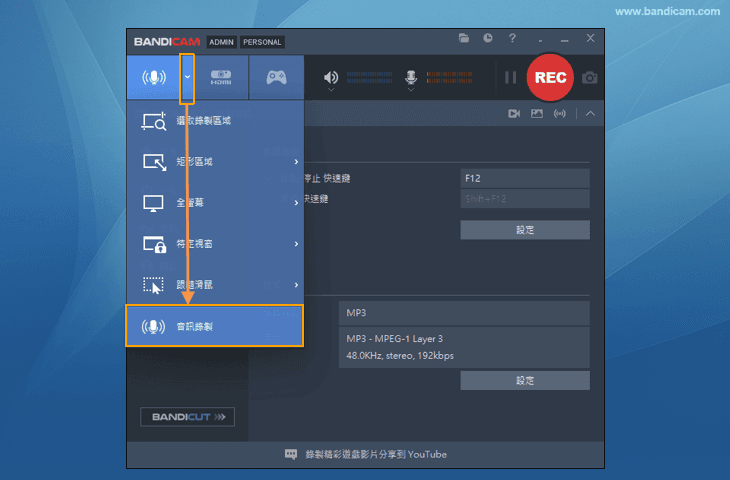Viewport: 730px width, 480px height.
Task: Minimize the Bandicam window
Action: 565,40
